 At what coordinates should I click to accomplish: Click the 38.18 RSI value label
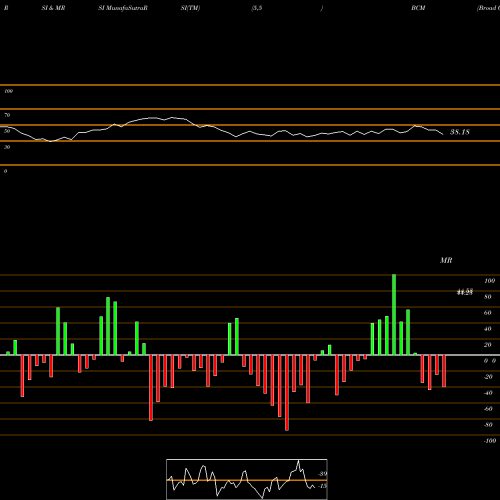pos(460,132)
